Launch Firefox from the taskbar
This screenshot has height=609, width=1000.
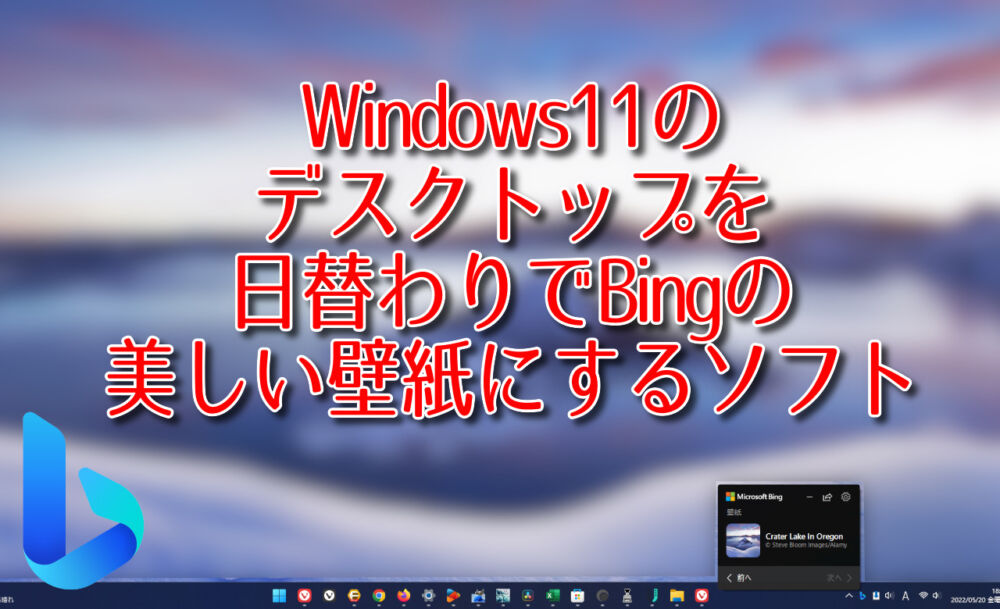(x=403, y=596)
